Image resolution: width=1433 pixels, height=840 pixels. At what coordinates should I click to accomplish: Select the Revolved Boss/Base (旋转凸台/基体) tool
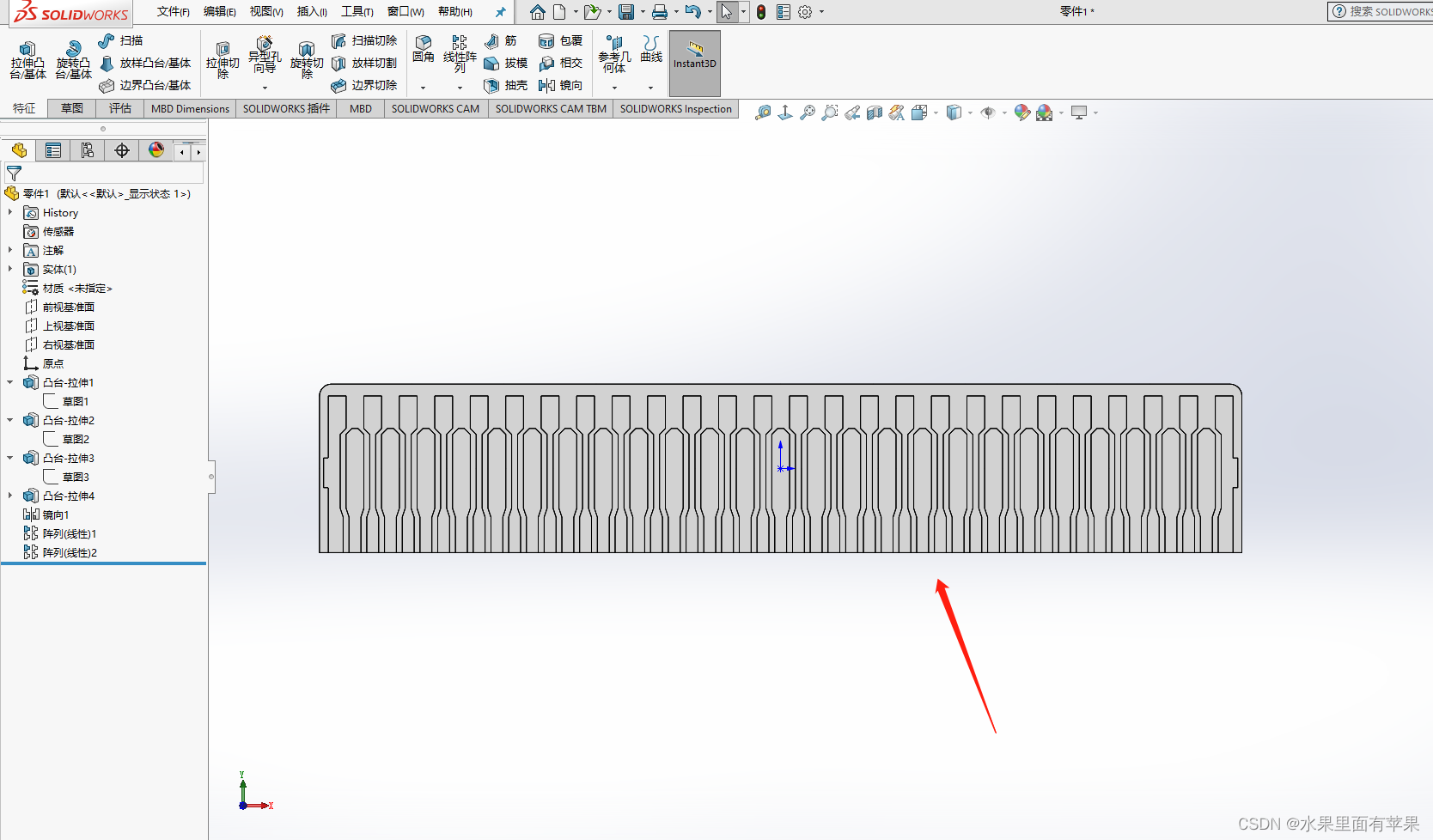click(73, 60)
